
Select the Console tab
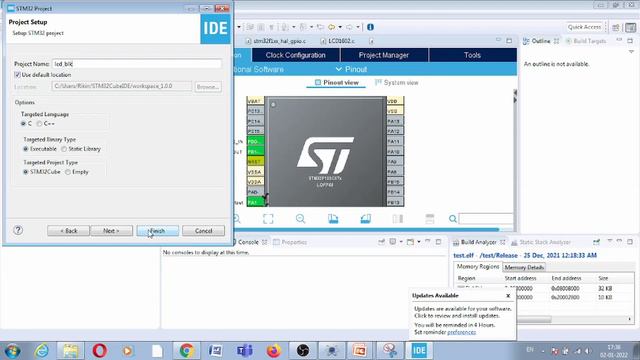(248, 242)
